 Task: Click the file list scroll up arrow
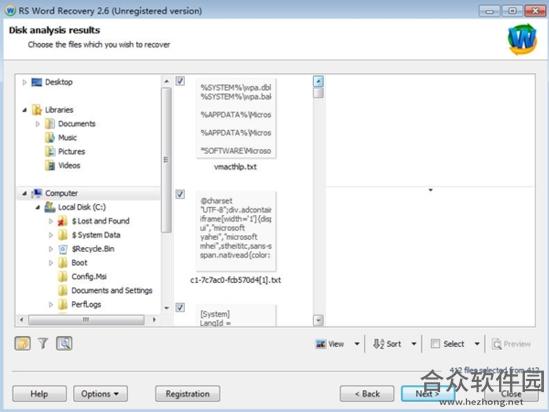pos(318,82)
